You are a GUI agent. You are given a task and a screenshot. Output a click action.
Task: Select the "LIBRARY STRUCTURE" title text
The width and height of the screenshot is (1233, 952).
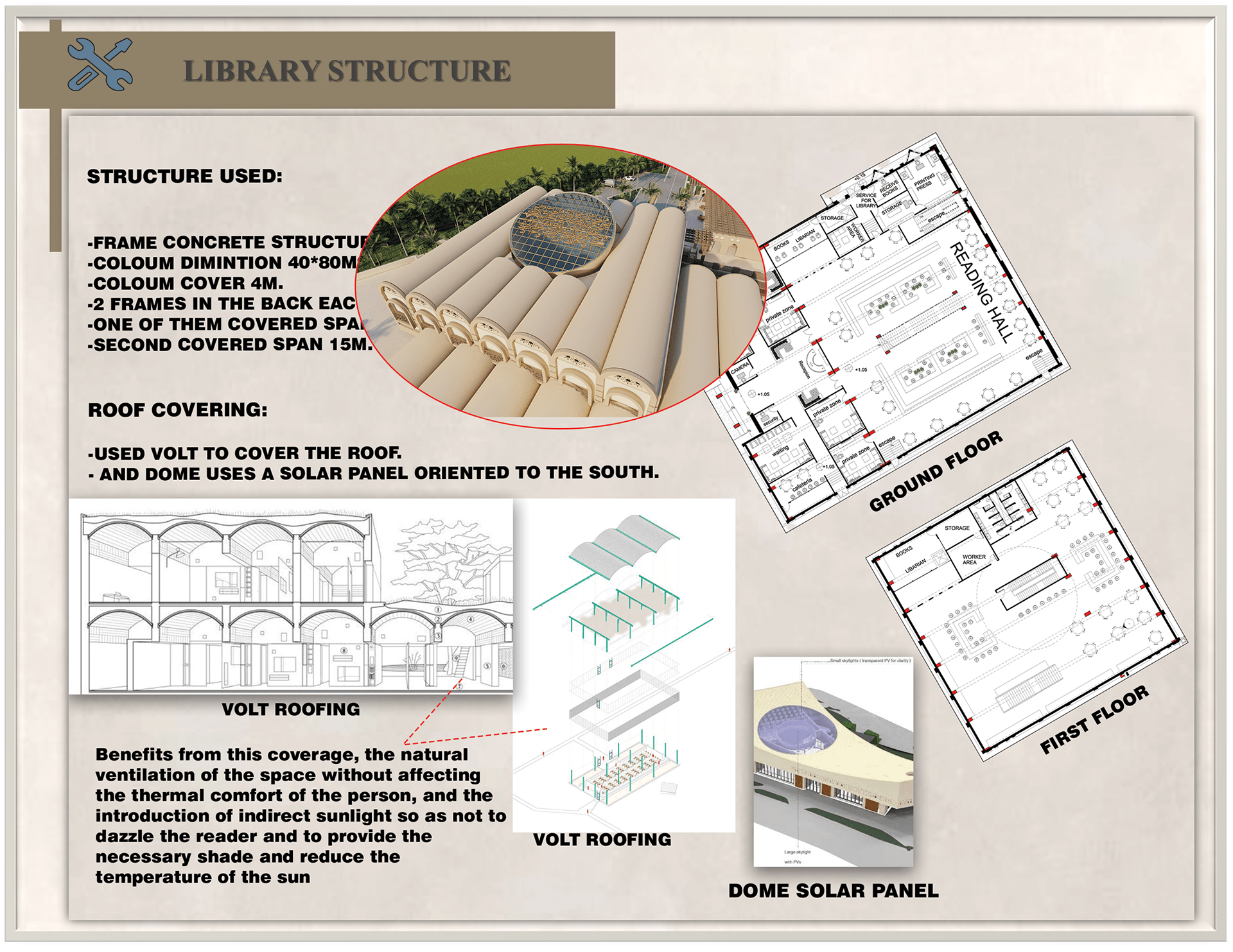(x=347, y=71)
